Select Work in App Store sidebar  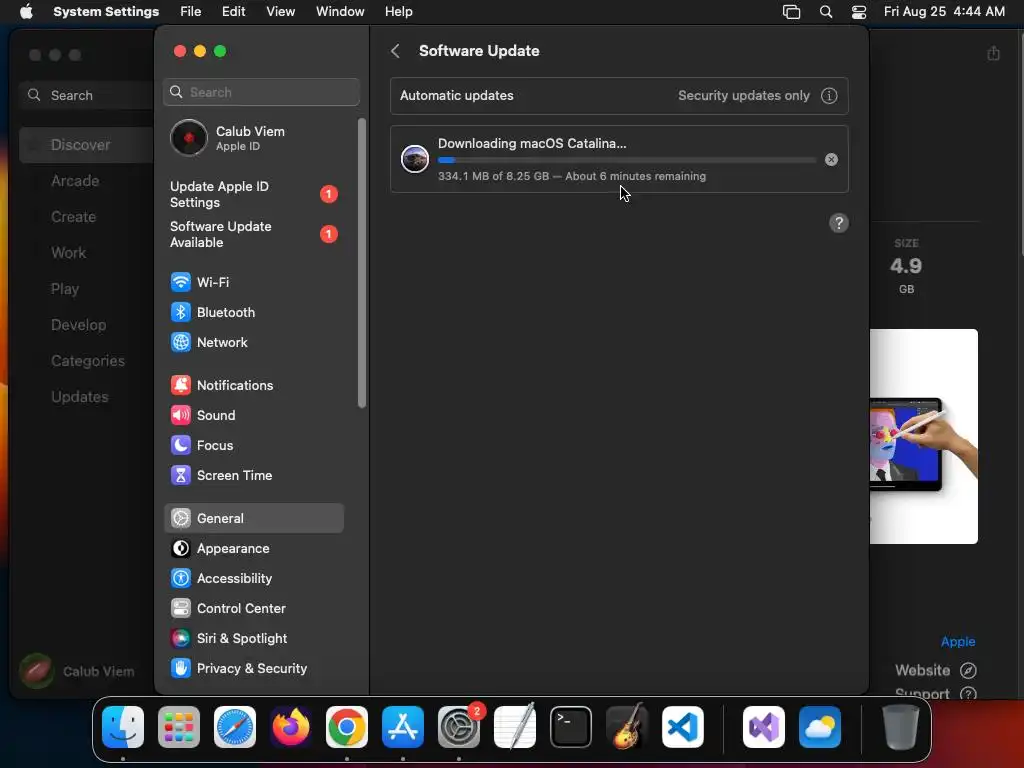coord(69,253)
